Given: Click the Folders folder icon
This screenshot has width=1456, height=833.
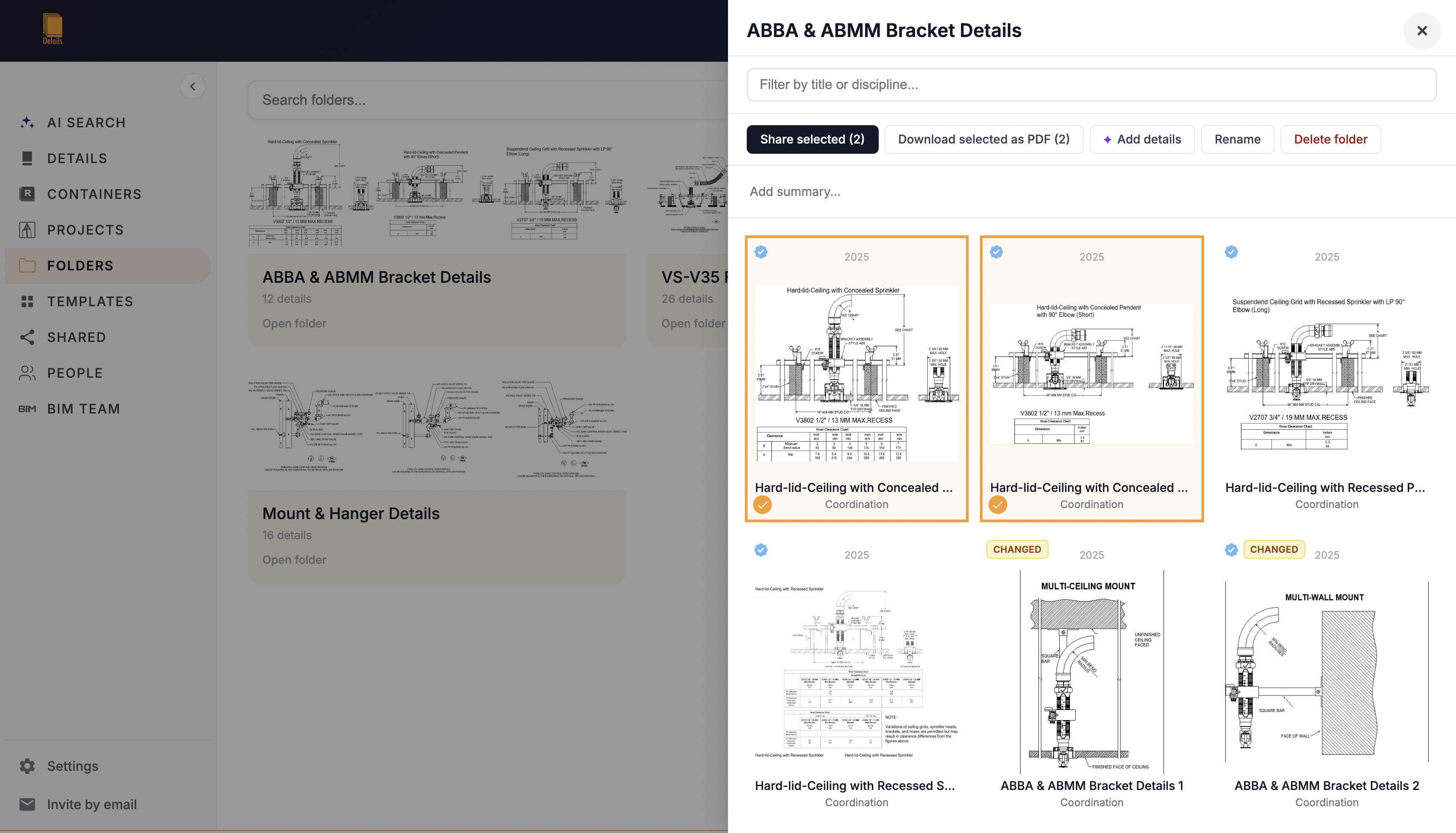Looking at the screenshot, I should tap(27, 265).
